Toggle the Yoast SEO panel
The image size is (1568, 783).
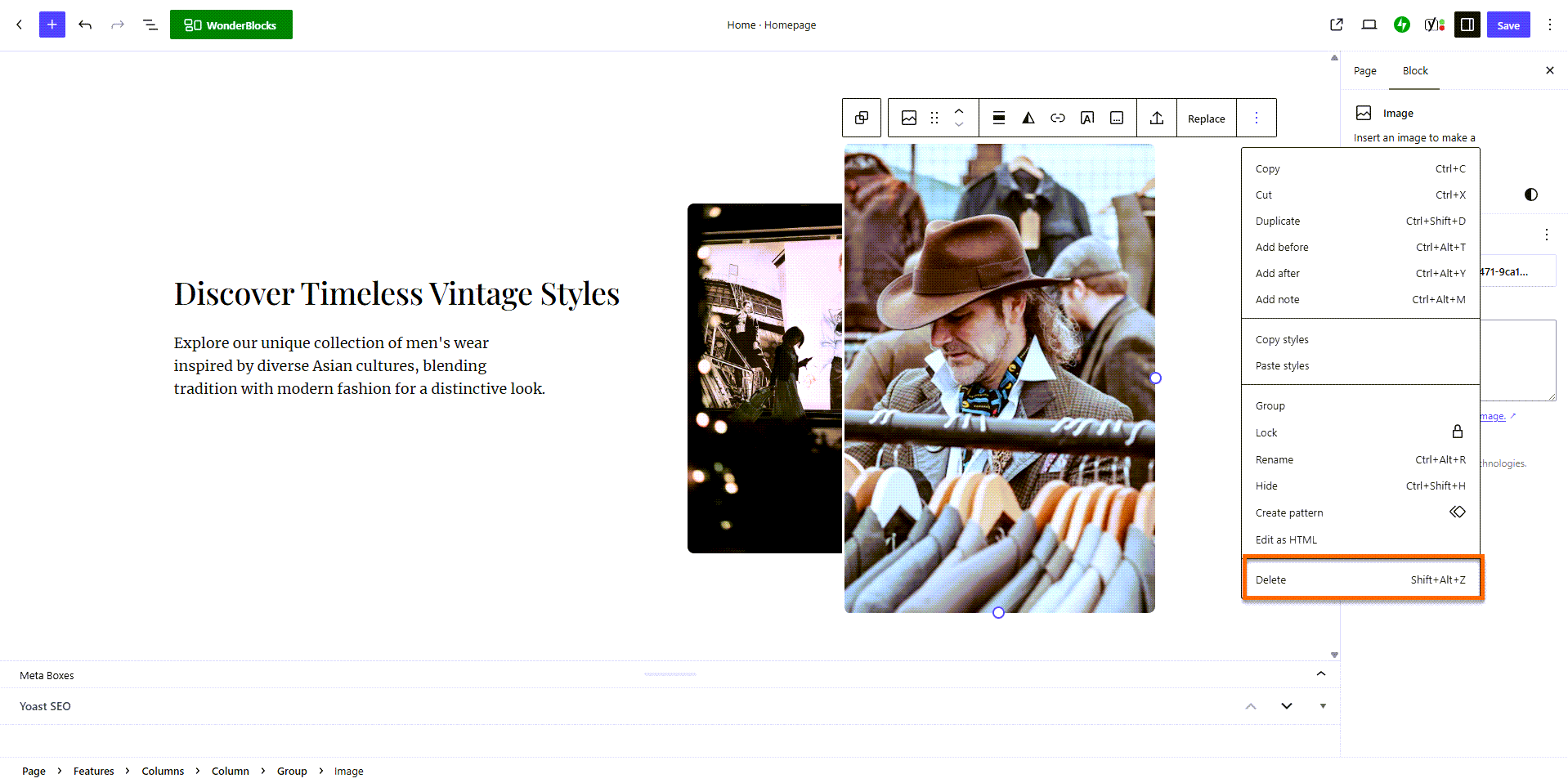[x=1323, y=706]
